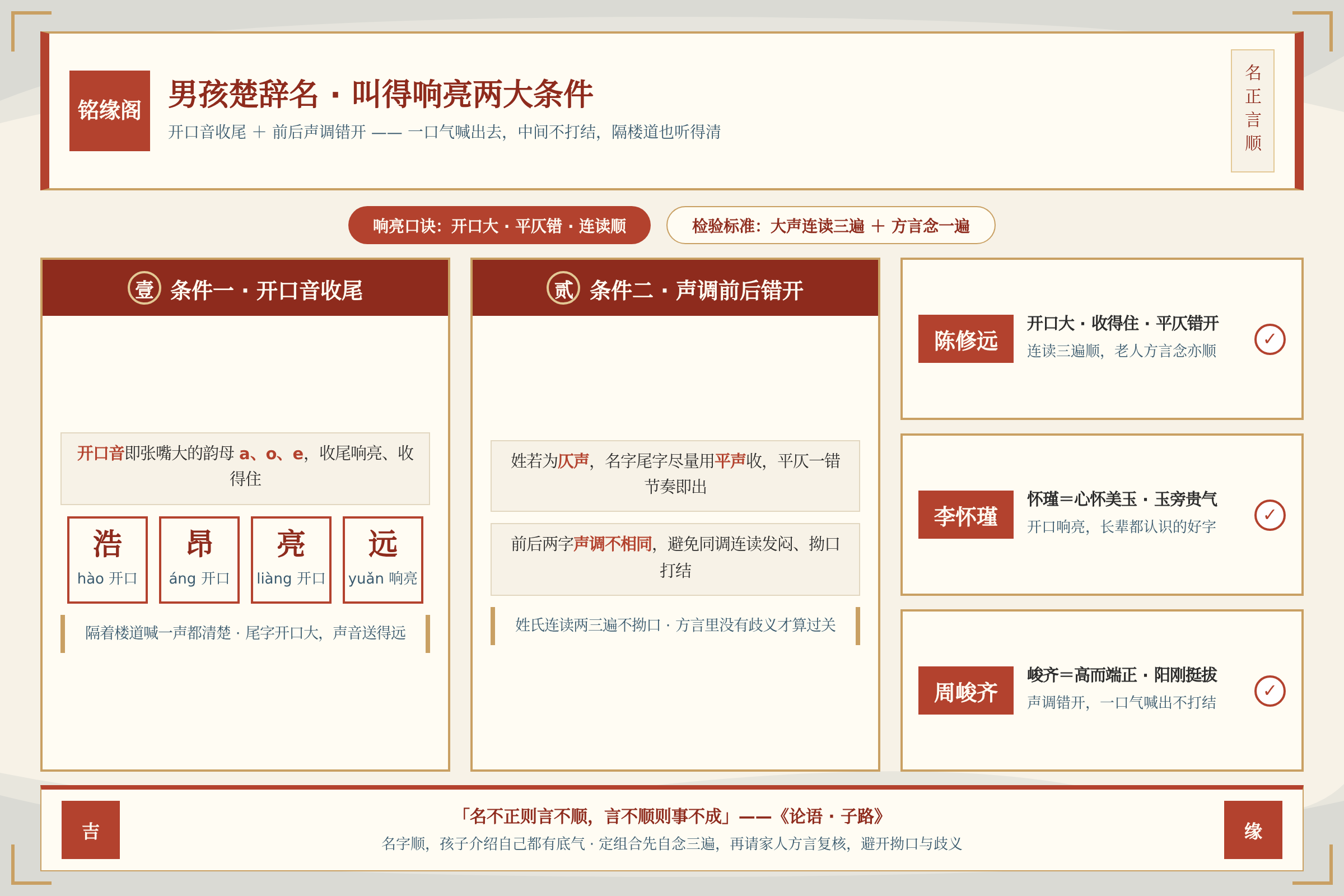
Task: Open the 李怀瑾 name badge
Action: tap(965, 515)
